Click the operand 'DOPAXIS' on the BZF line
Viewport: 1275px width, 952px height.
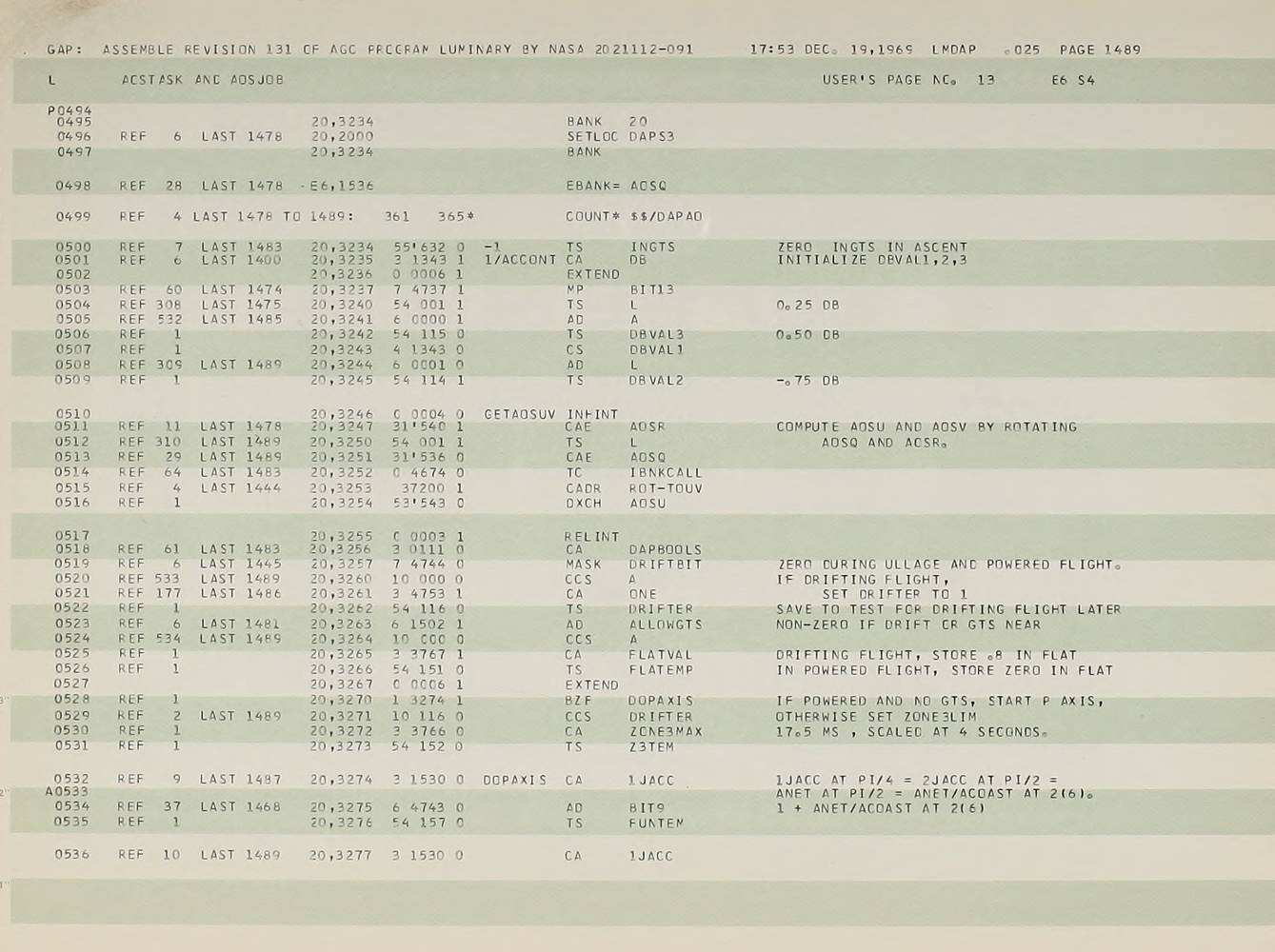pos(660,701)
